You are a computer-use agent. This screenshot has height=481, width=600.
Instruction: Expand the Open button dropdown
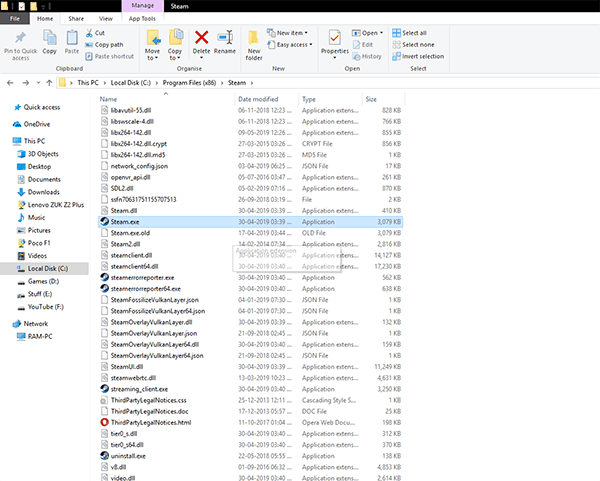[x=381, y=33]
